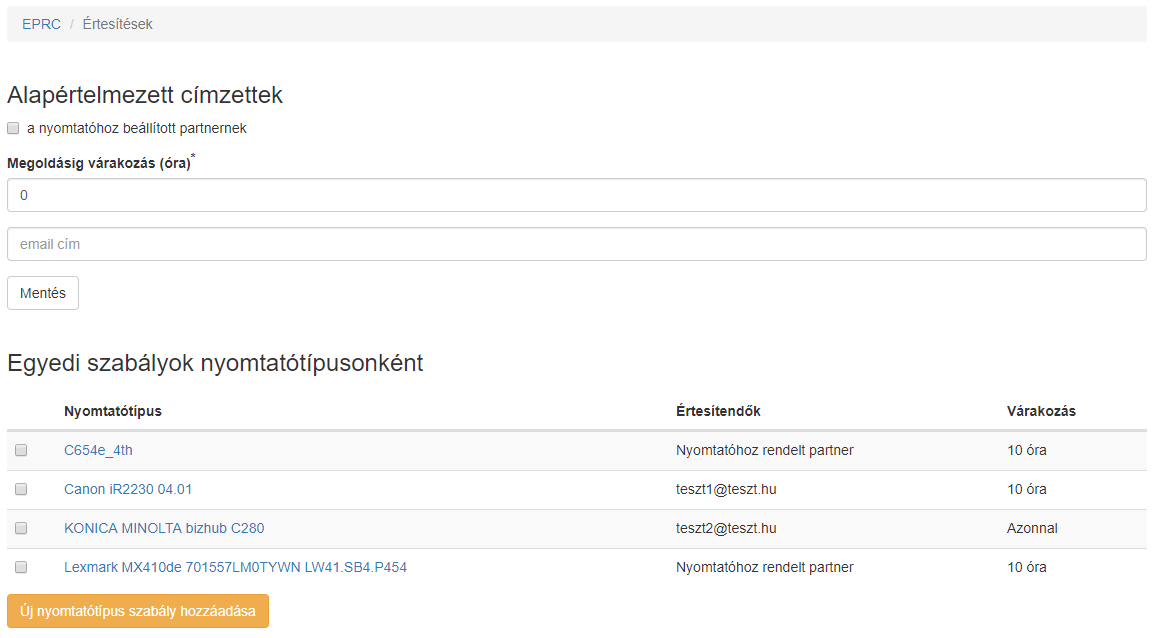
Task: Click the Várakozás column header
Action: [x=1042, y=412]
